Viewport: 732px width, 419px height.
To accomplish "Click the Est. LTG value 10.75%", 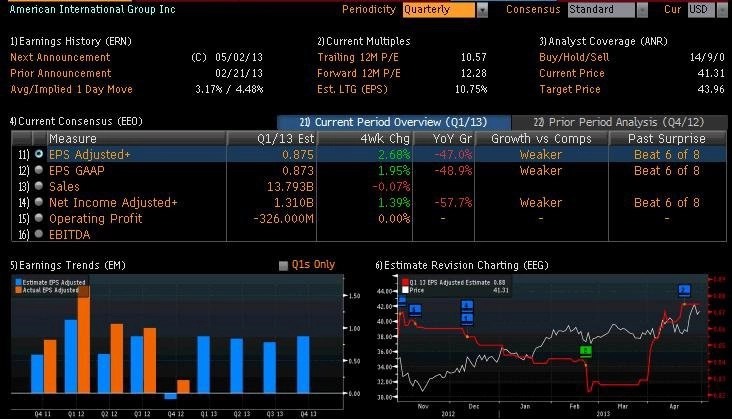I will (471, 89).
